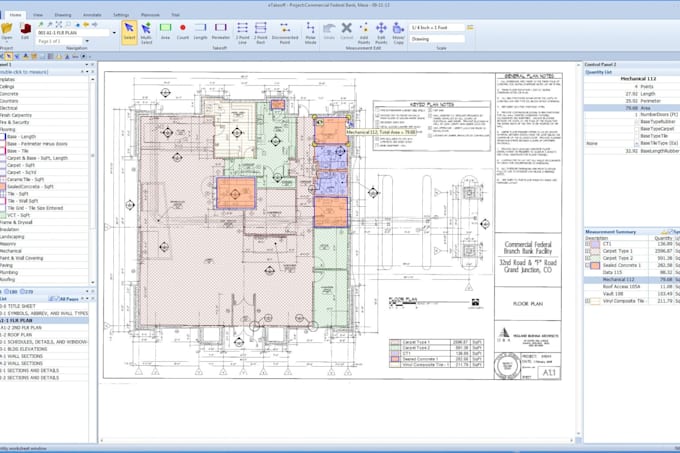Select the 2 Point Line tool
The height and width of the screenshot is (453, 680).
242,33
